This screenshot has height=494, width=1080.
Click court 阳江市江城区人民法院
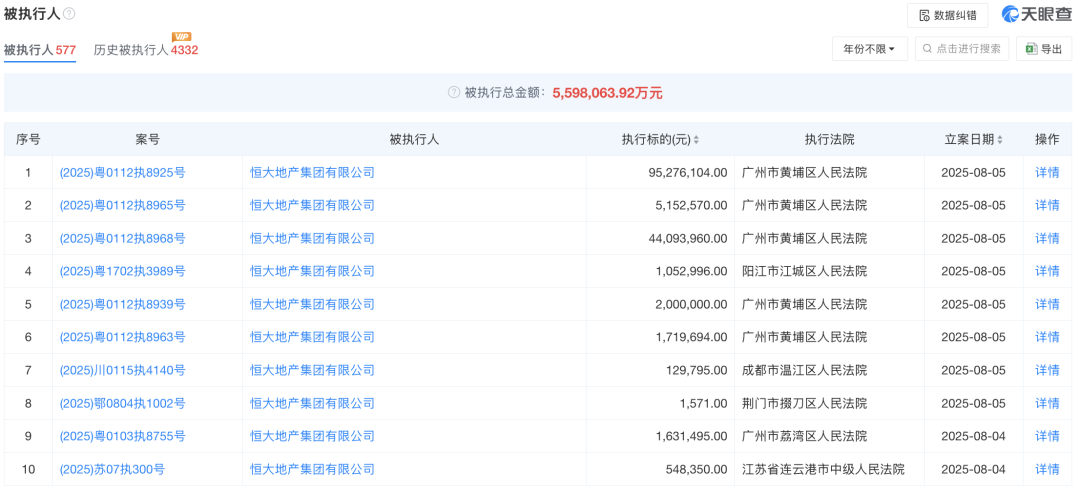[x=804, y=271]
